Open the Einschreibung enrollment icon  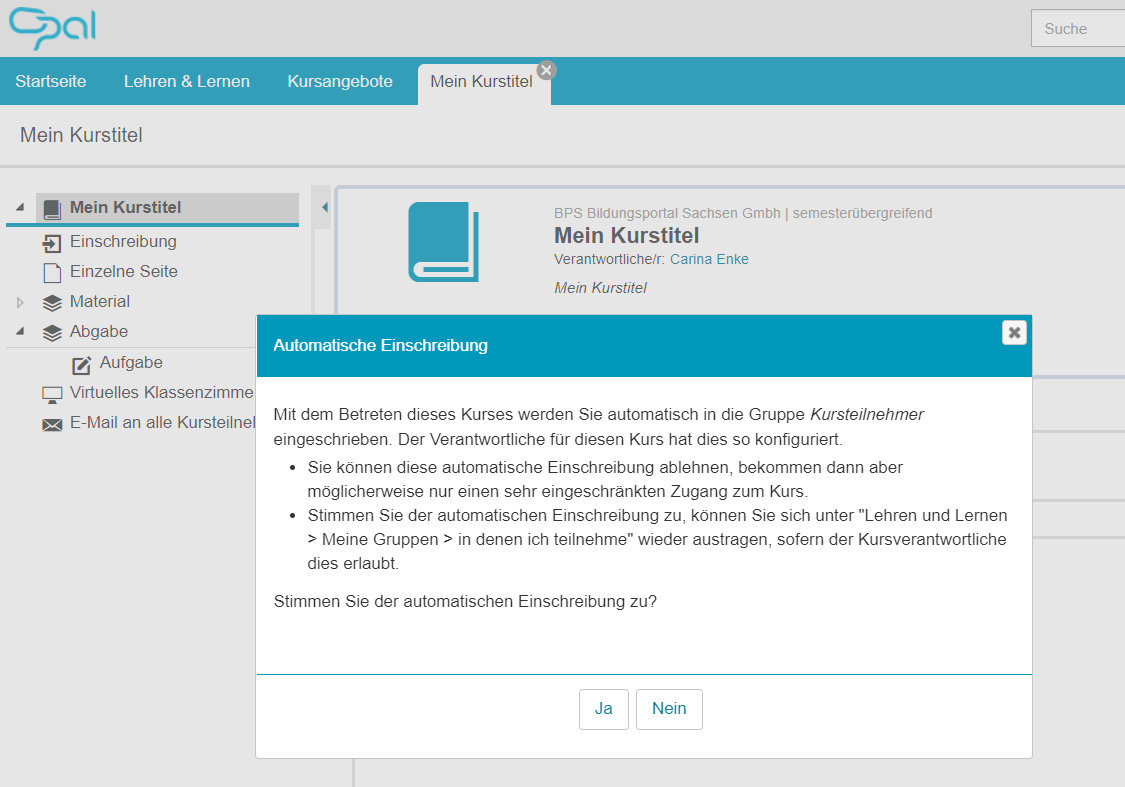[x=51, y=242]
